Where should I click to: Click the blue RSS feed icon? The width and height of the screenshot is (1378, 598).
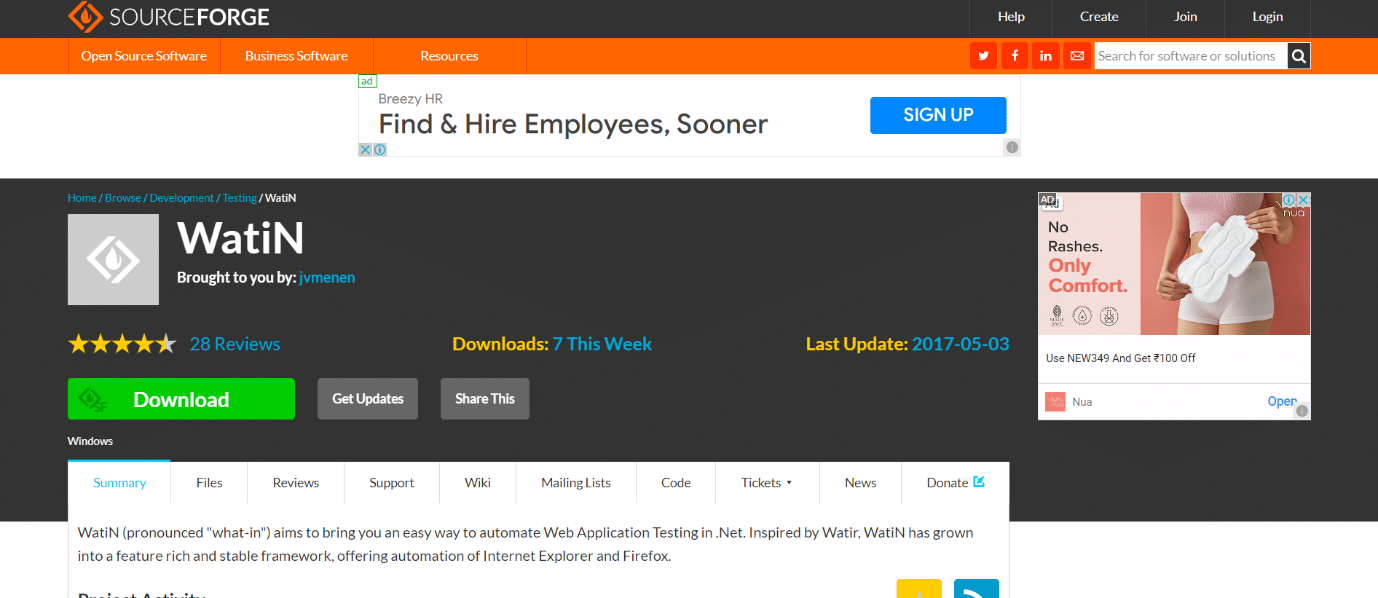click(976, 590)
